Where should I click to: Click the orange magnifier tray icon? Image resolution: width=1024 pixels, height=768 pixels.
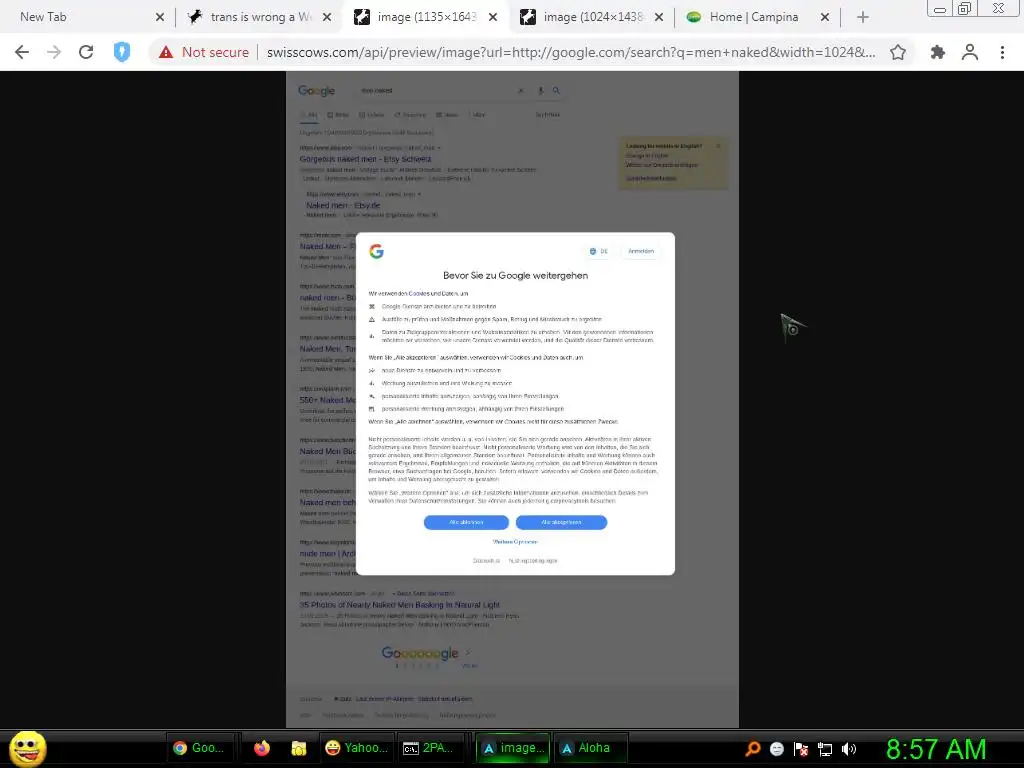pos(752,749)
